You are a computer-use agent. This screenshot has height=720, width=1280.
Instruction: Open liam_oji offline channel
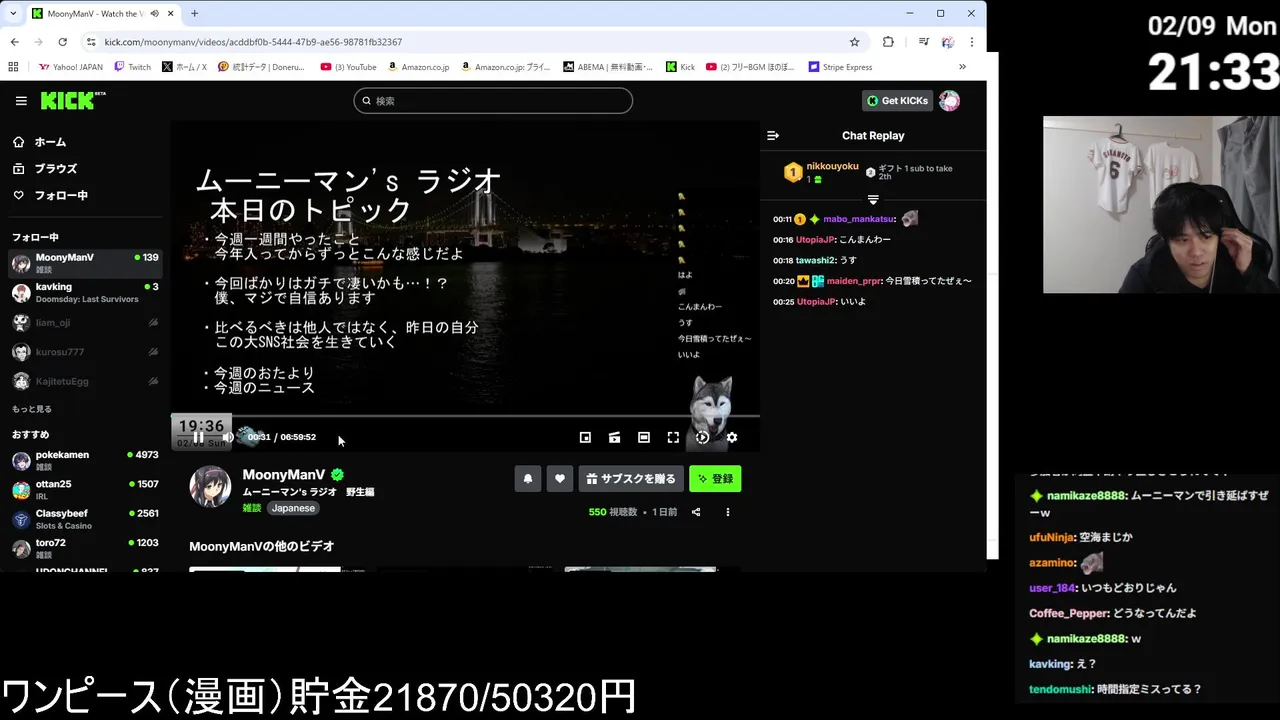coord(85,323)
